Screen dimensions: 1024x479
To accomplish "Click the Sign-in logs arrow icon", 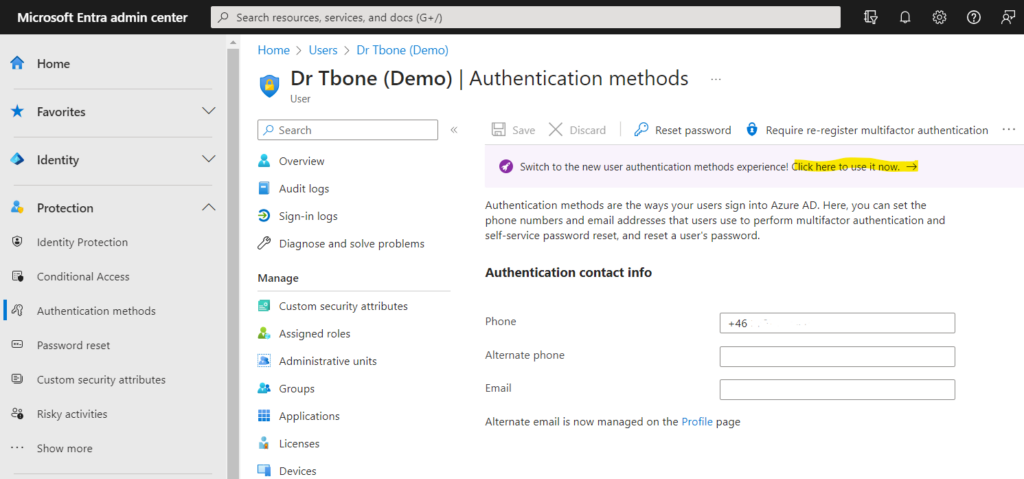I will (x=264, y=216).
